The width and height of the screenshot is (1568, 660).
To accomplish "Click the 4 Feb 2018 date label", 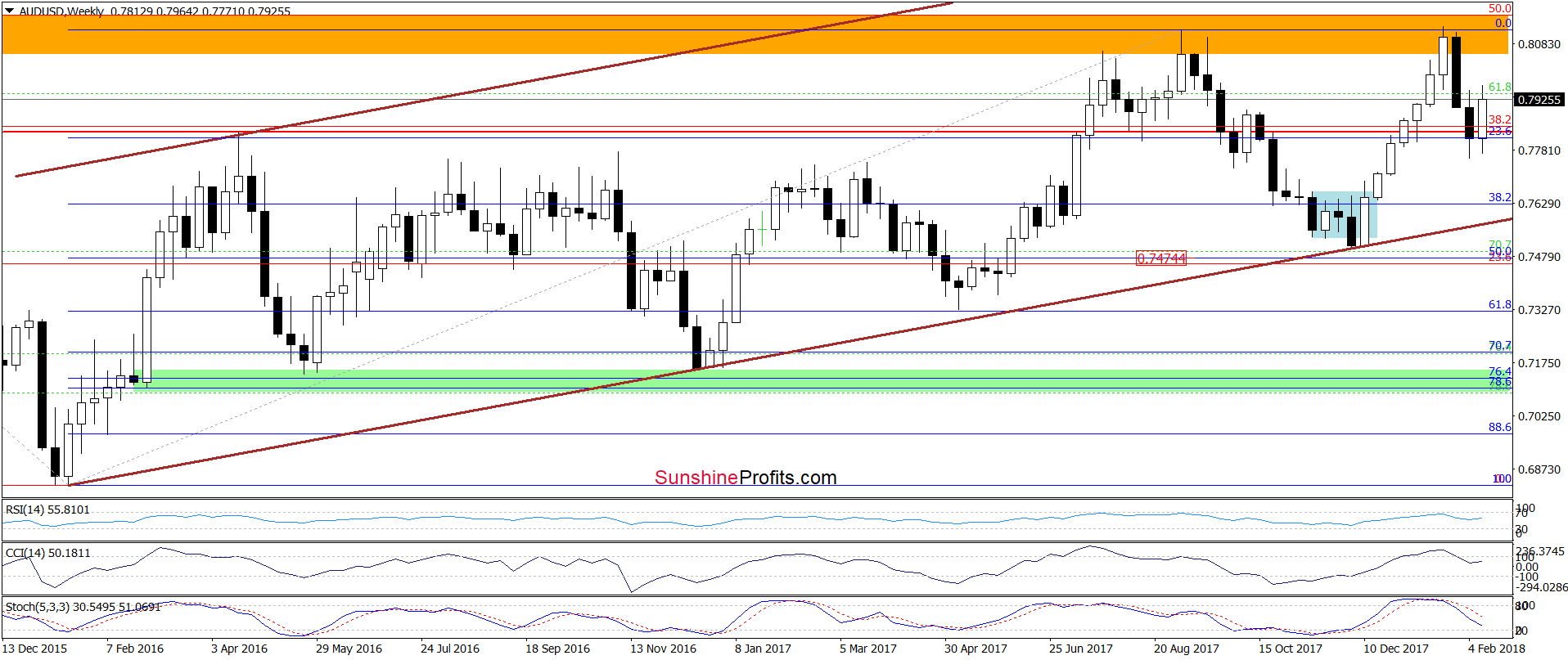I will click(x=1497, y=649).
